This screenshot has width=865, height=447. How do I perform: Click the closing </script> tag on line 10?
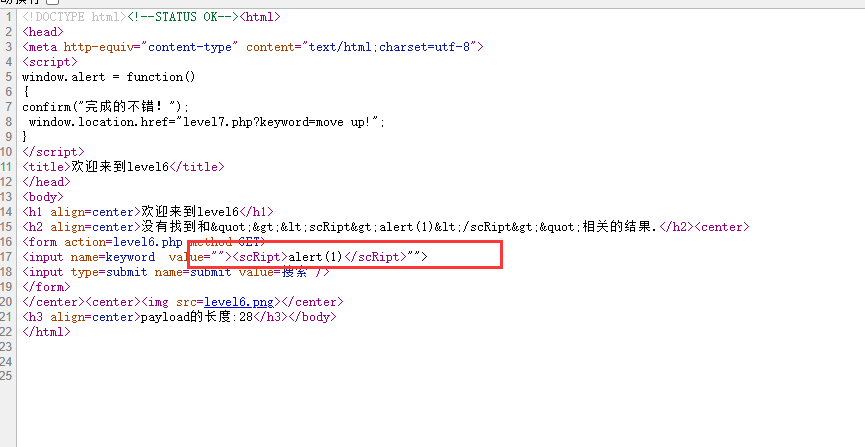pyautogui.click(x=54, y=152)
